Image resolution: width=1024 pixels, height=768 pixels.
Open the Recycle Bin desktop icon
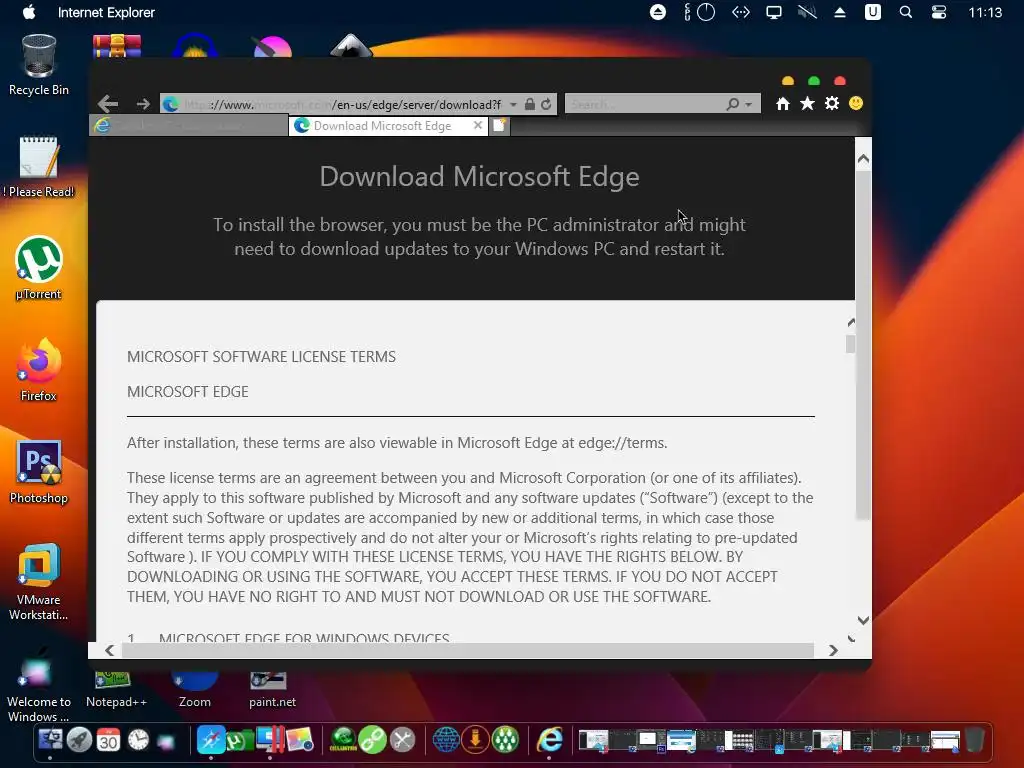point(39,65)
